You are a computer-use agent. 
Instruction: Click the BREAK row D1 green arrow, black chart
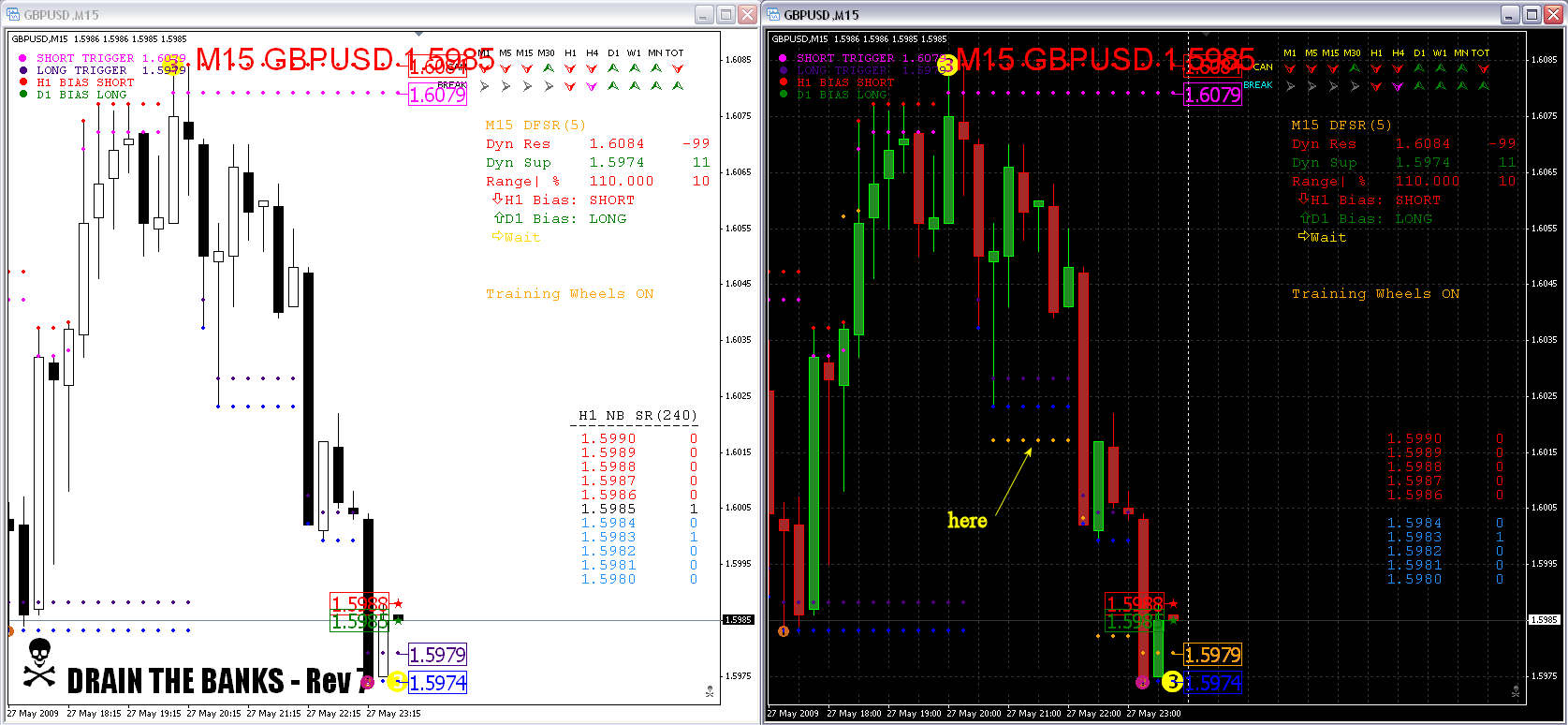pyautogui.click(x=1419, y=86)
